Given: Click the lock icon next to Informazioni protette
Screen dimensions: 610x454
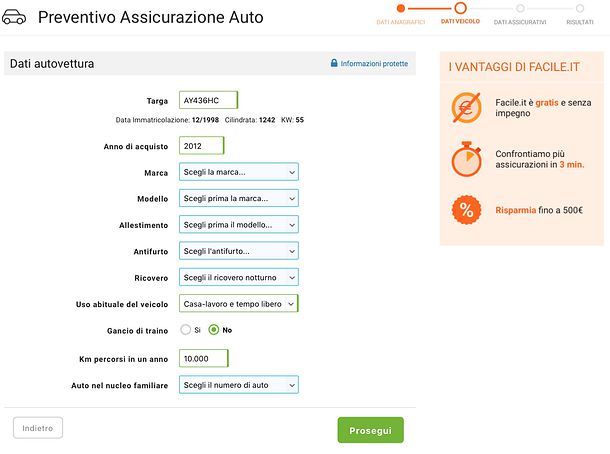Looking at the screenshot, I should (x=334, y=63).
